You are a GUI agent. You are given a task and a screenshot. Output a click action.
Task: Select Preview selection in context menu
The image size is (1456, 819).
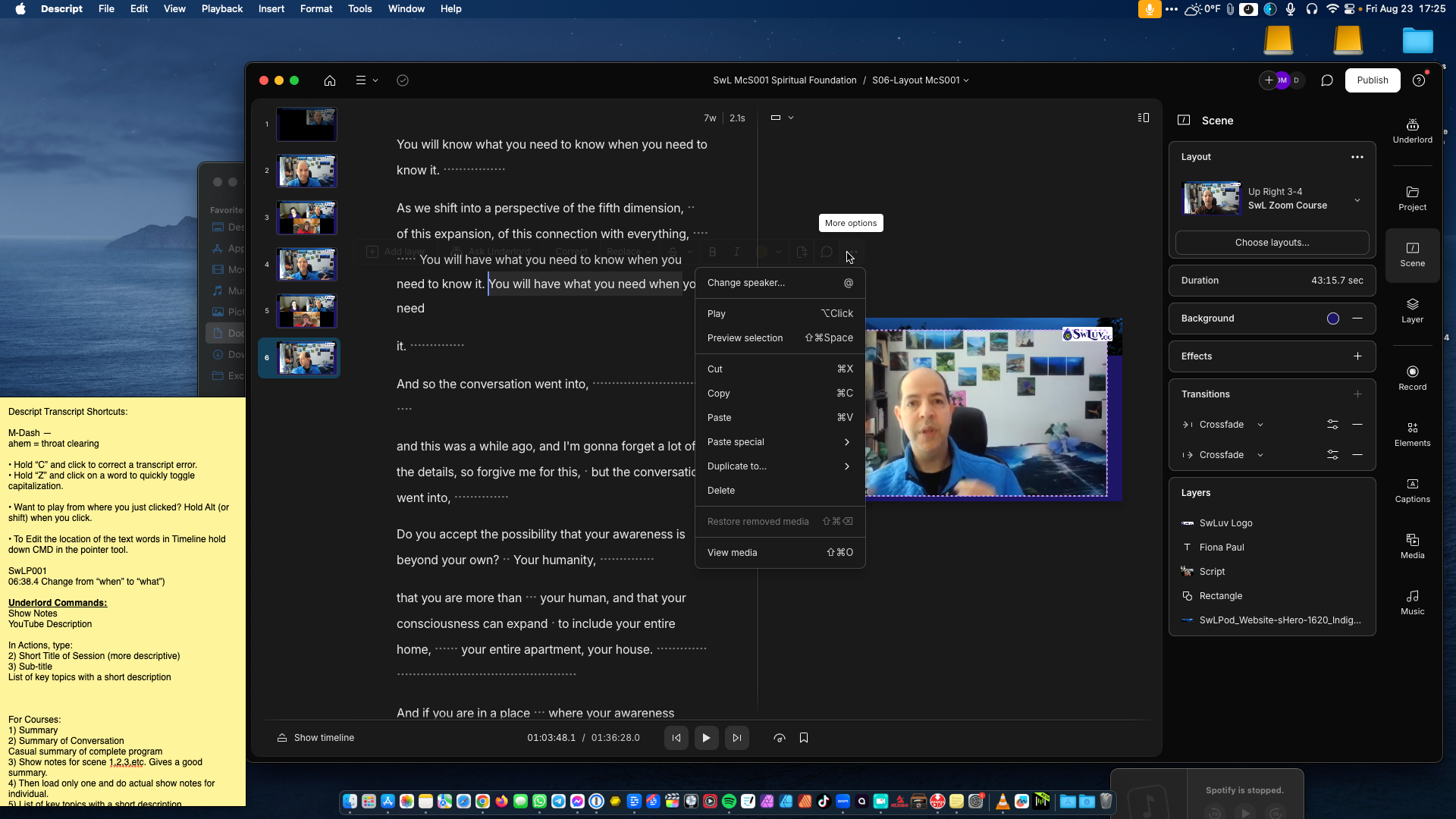[x=780, y=338]
